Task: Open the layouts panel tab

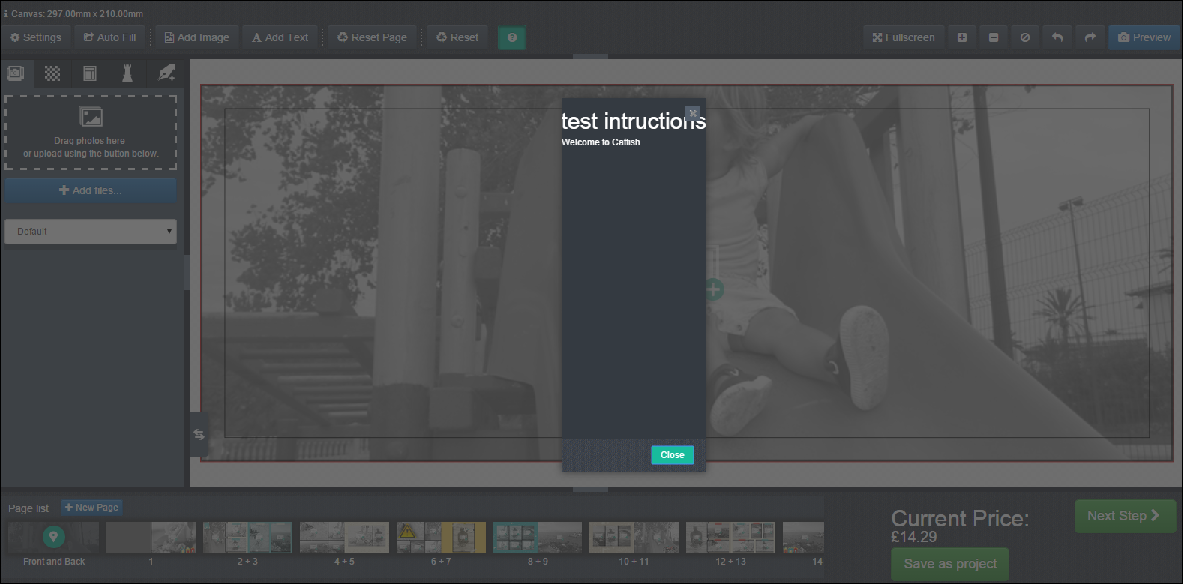Action: (90, 73)
